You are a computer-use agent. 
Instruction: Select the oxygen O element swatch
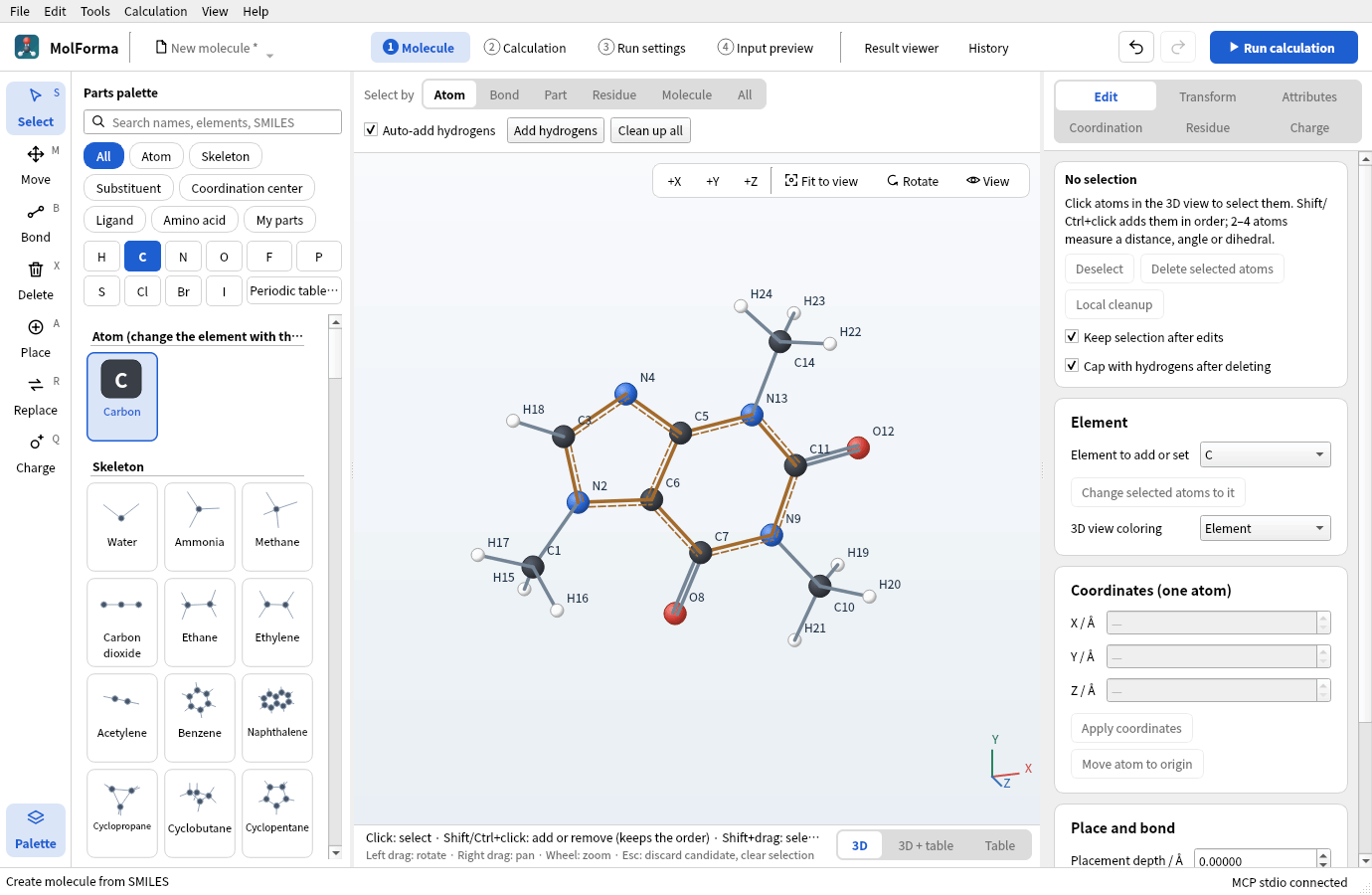(x=224, y=257)
